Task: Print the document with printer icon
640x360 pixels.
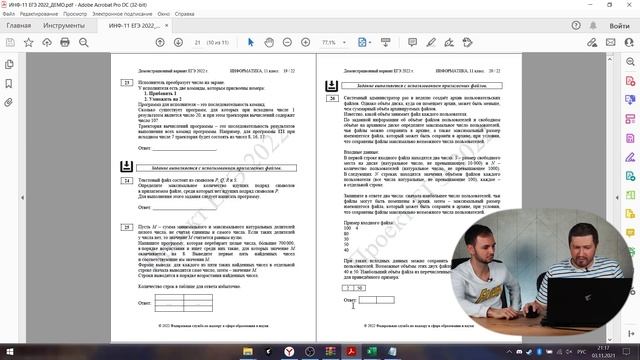Action: [65, 42]
